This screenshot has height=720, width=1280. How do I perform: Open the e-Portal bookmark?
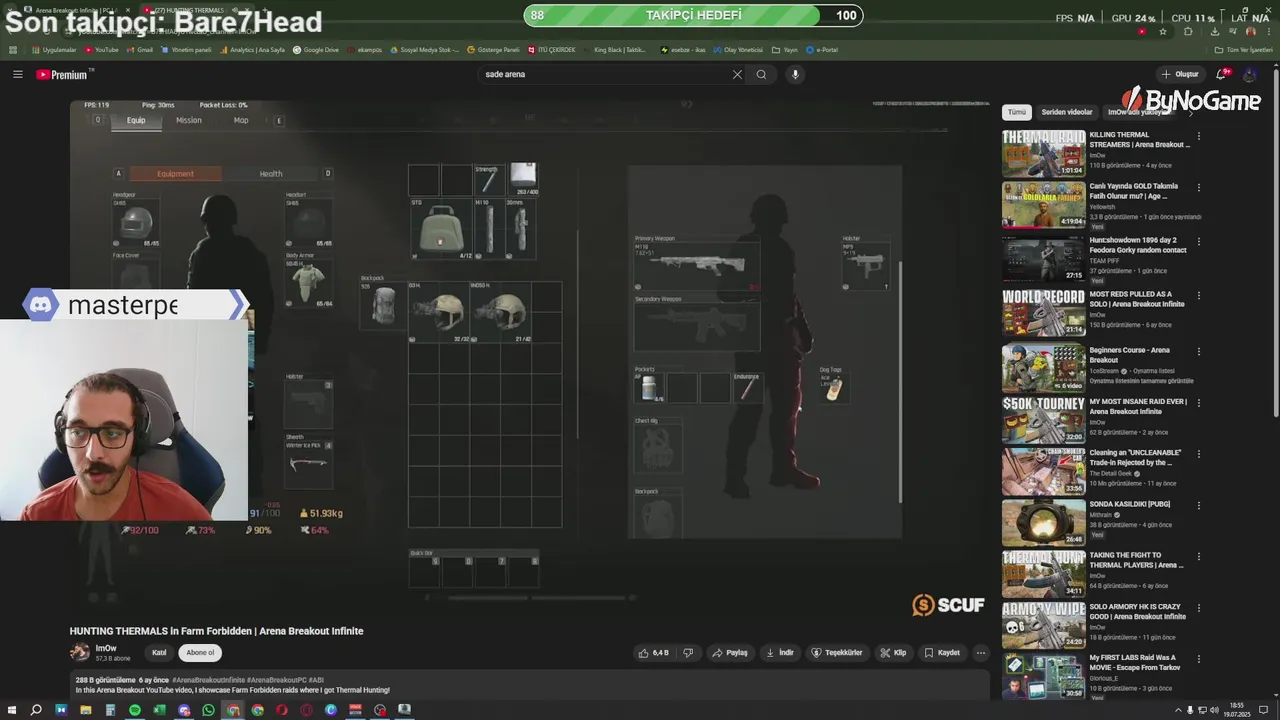[822, 49]
